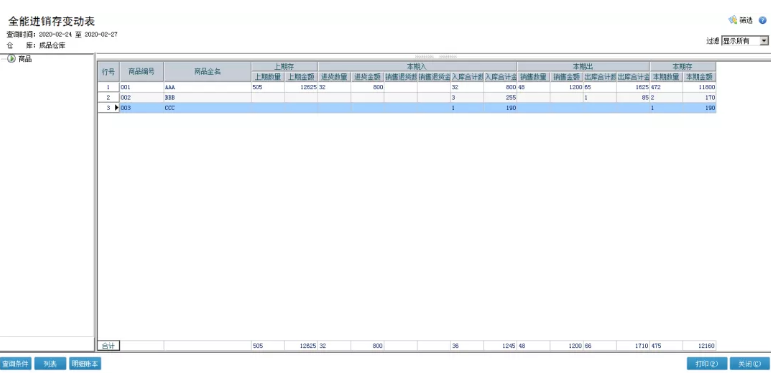Click the 商品全名 column header

tap(207, 72)
